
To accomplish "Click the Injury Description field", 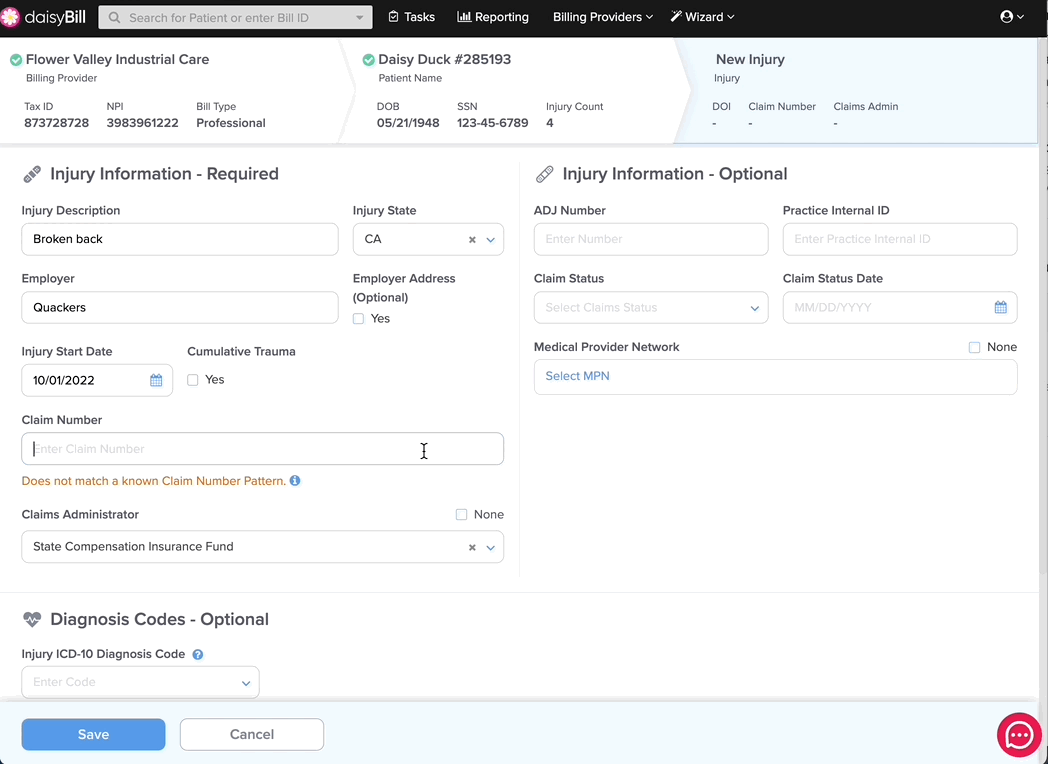I will click(x=180, y=239).
